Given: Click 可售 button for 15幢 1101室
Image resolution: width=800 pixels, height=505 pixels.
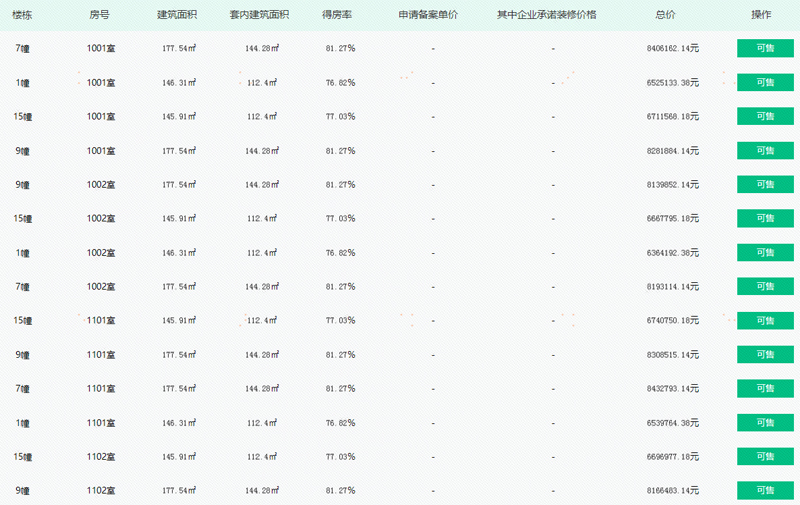Looking at the screenshot, I should [765, 320].
